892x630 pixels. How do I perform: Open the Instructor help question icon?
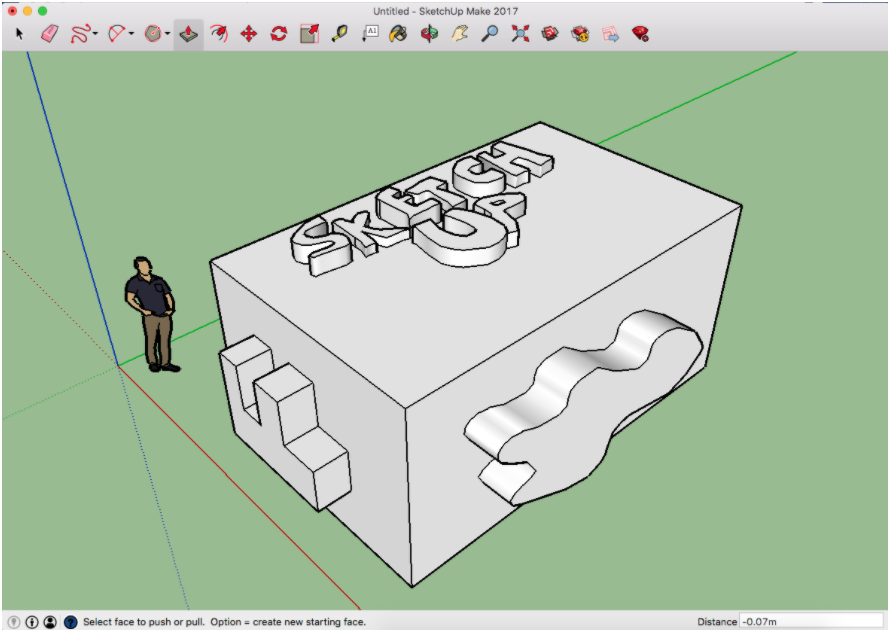71,622
